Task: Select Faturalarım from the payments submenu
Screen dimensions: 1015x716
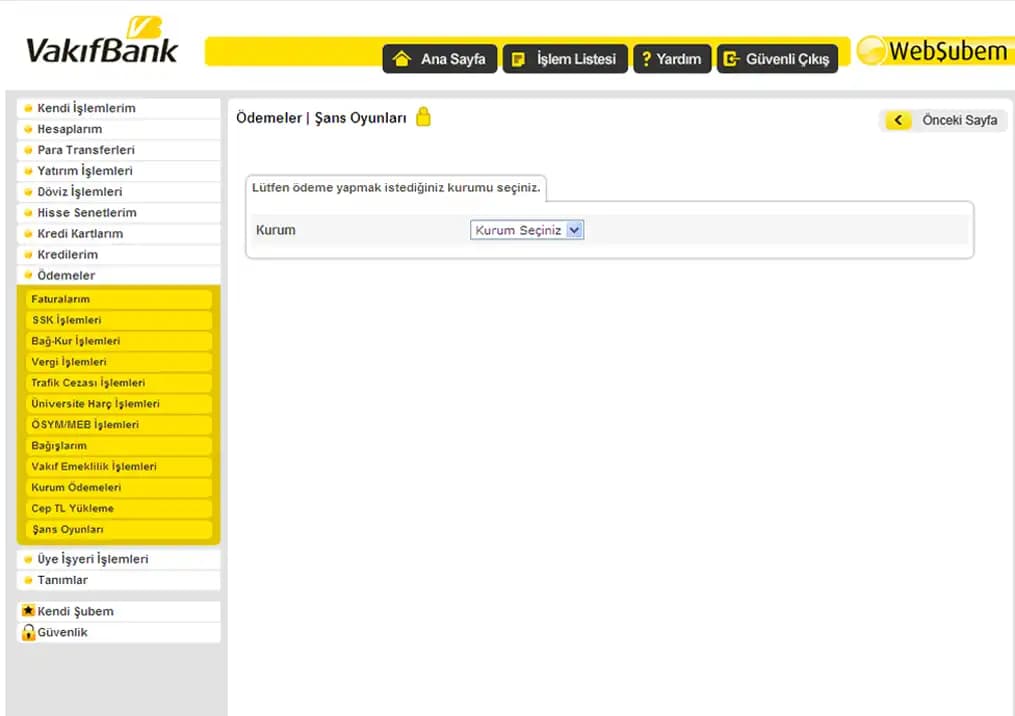Action: point(61,299)
